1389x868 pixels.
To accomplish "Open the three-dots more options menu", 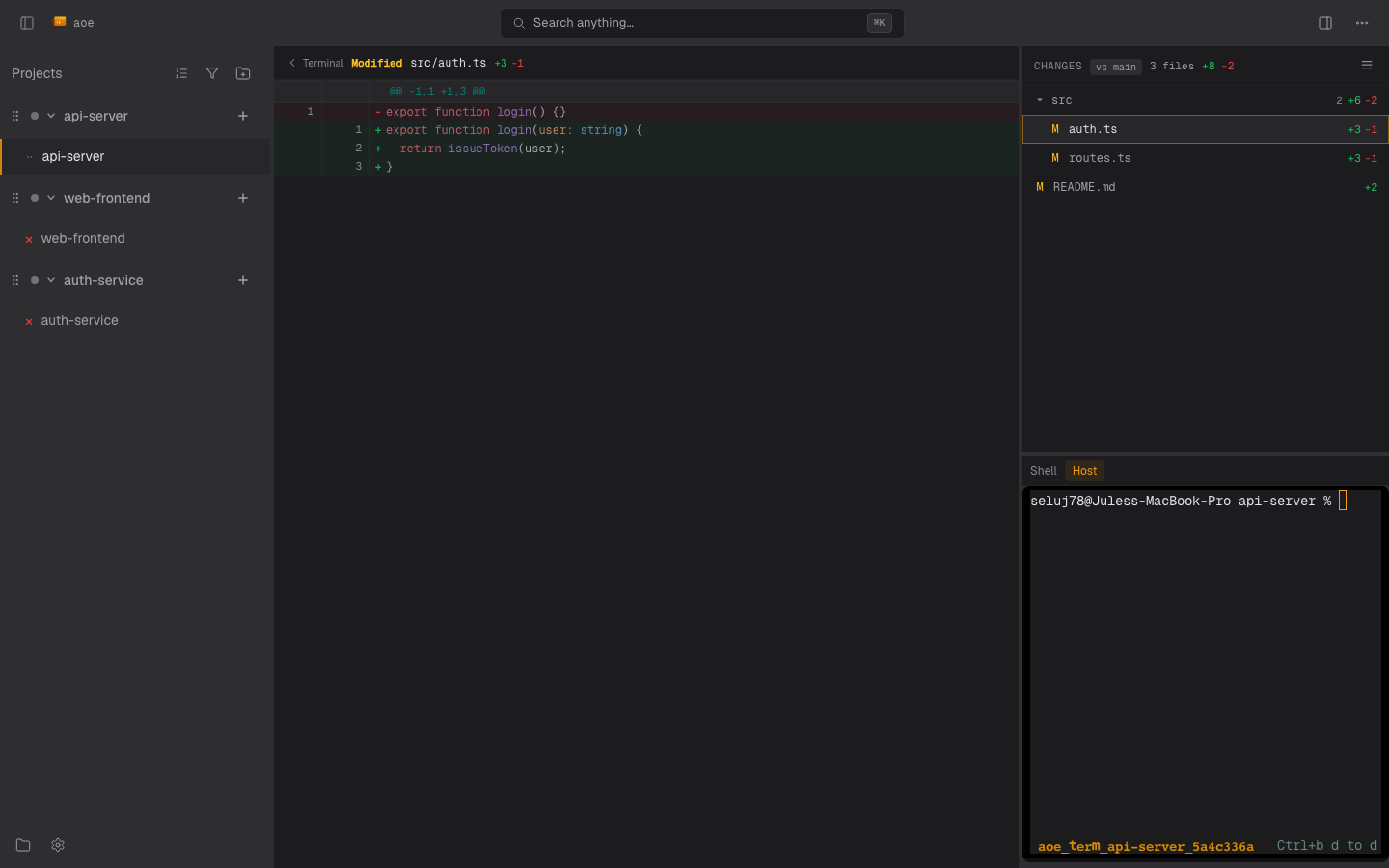I will (1362, 23).
